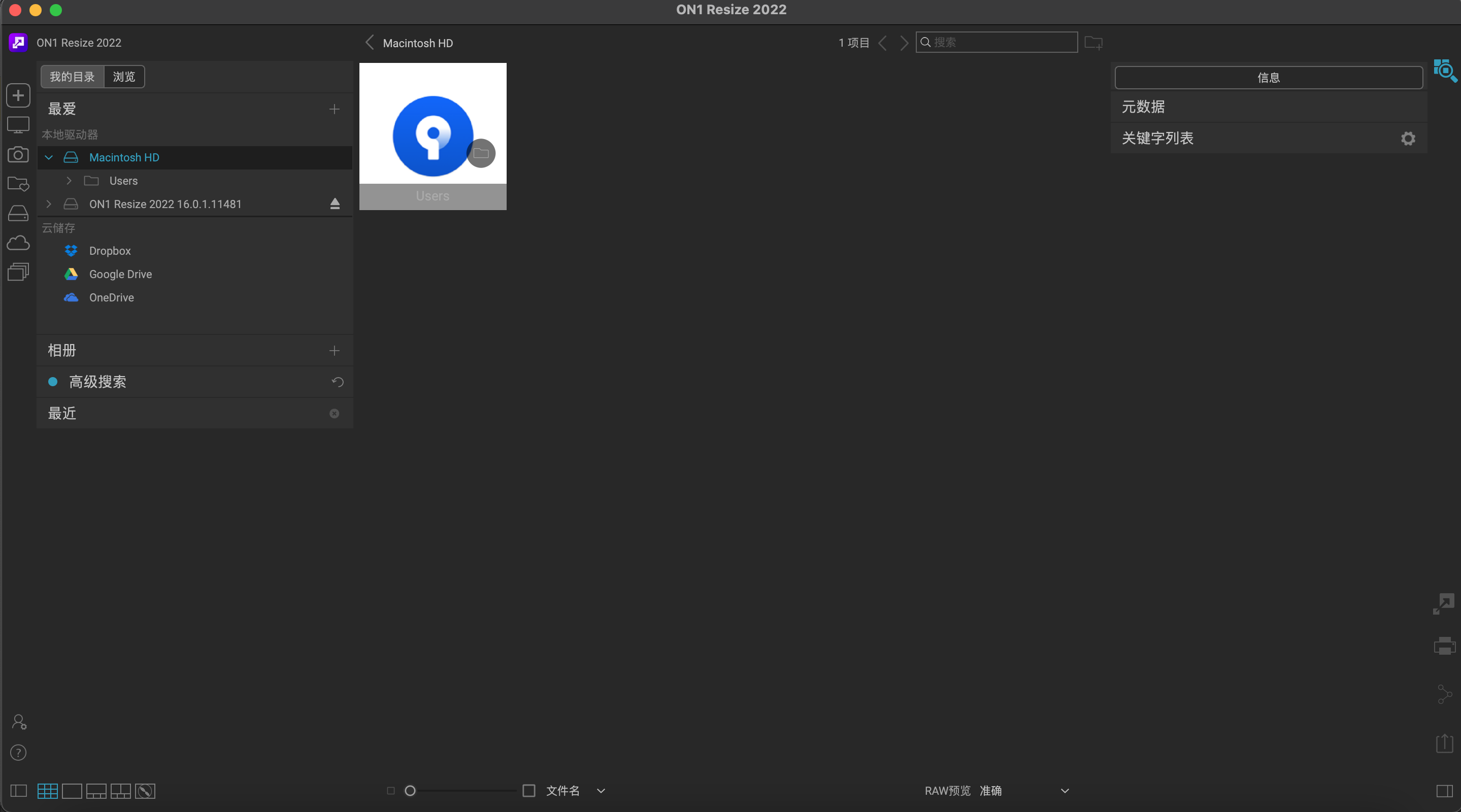Collapse the Macintosh HD tree node

49,158
